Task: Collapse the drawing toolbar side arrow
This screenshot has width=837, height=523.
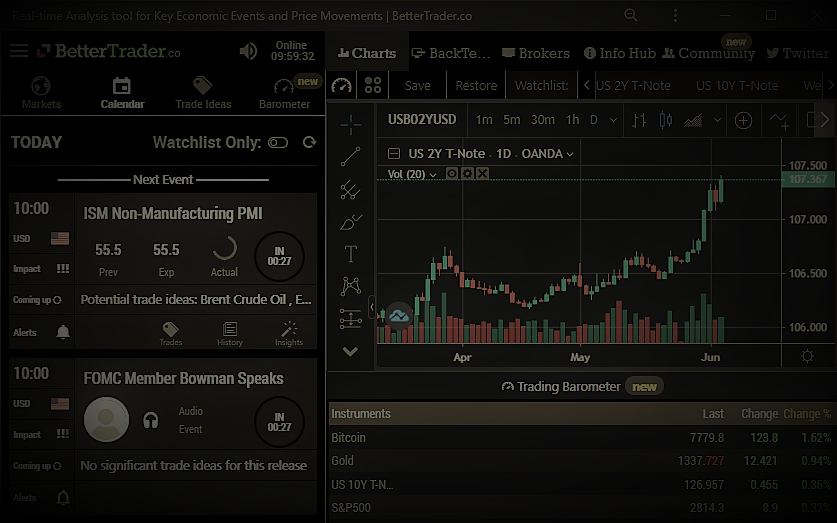Action: pyautogui.click(x=372, y=307)
